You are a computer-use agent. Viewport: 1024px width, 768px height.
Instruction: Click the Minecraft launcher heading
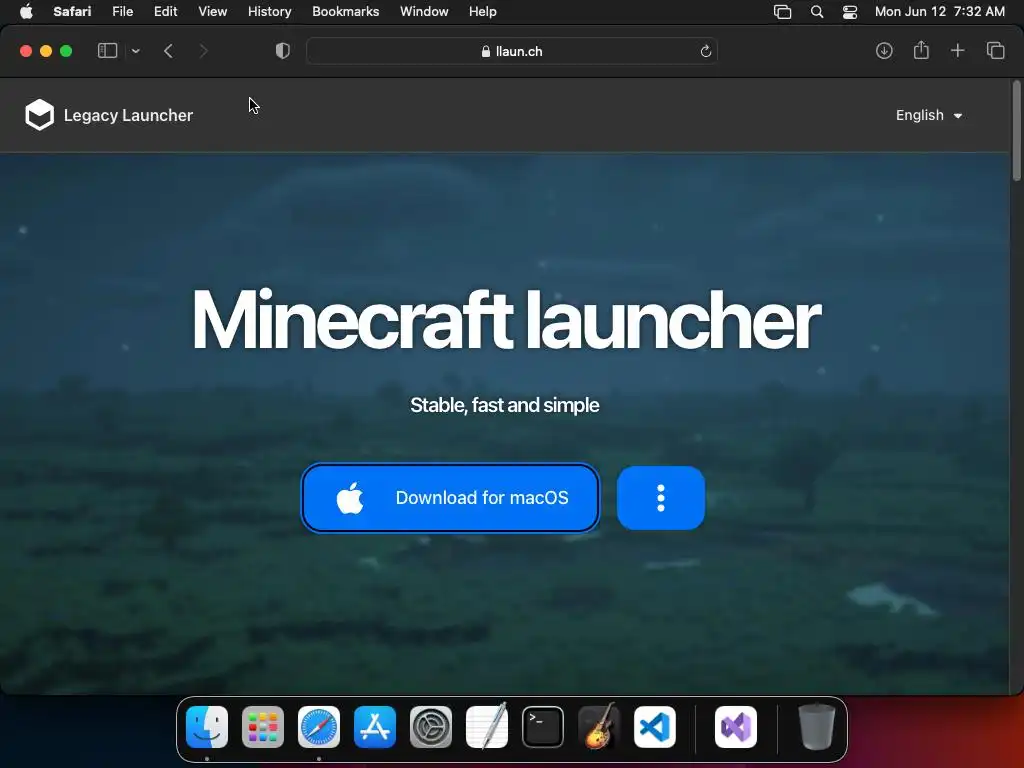click(505, 321)
